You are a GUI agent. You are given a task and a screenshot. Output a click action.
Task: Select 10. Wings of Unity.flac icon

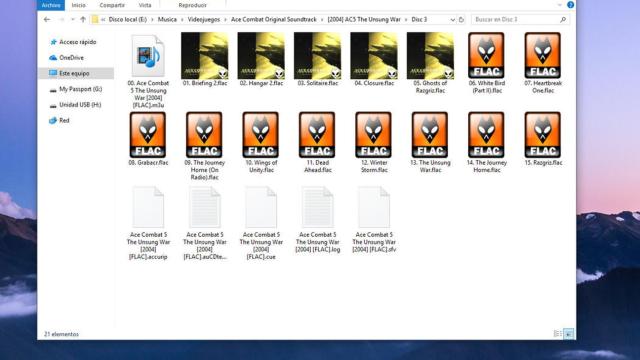260,135
